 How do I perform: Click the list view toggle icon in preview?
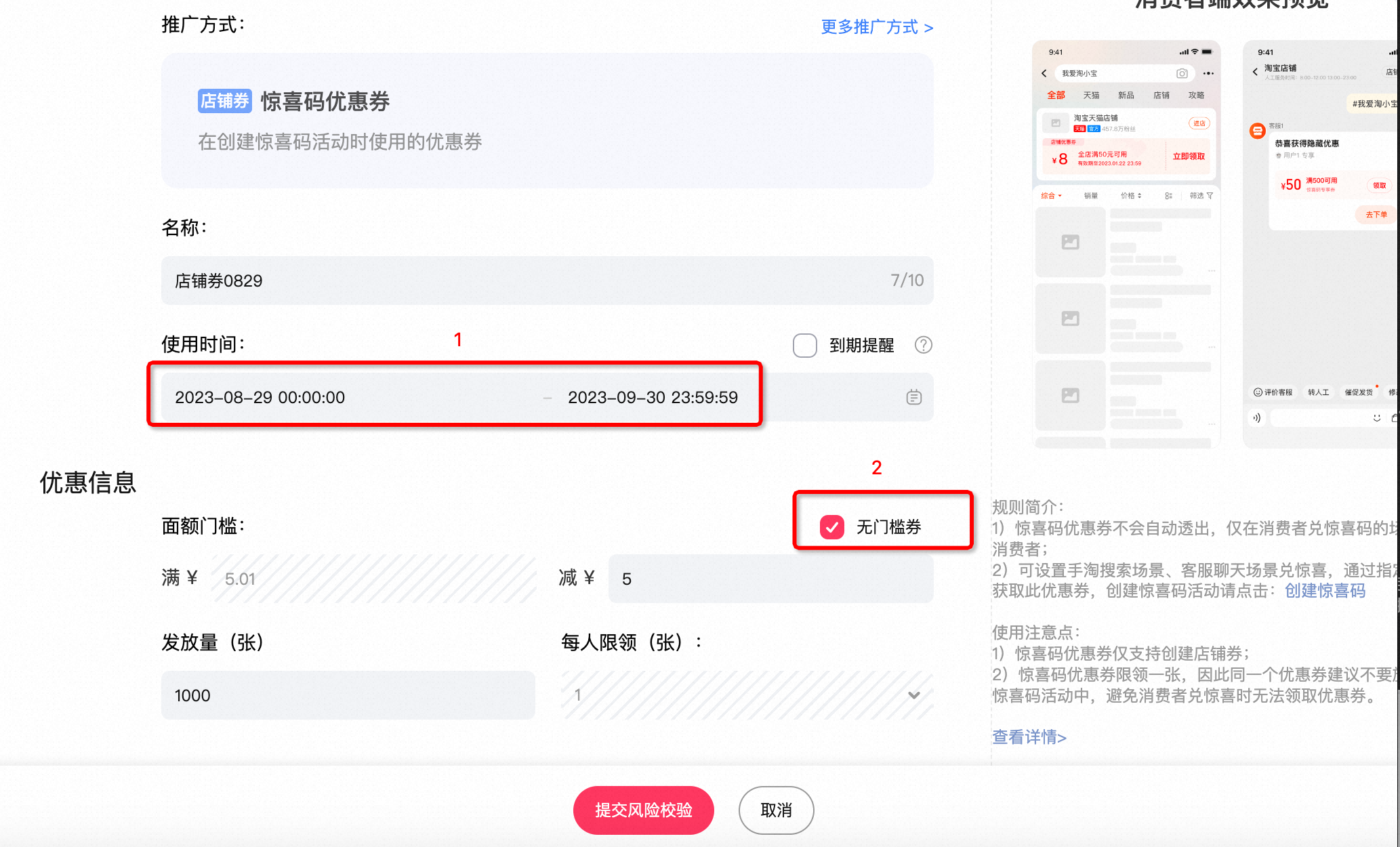1168,196
